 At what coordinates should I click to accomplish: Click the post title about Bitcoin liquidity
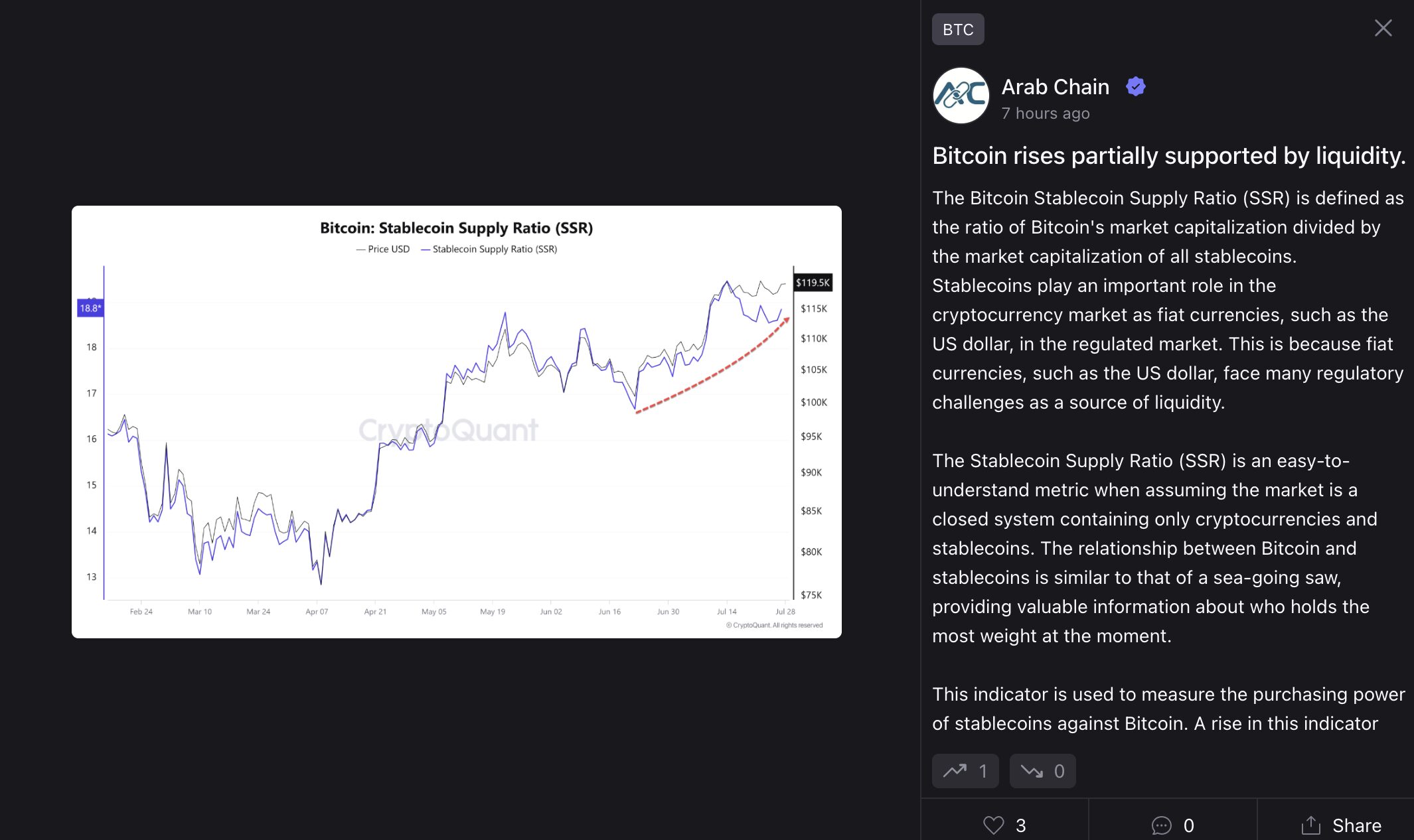point(1168,155)
